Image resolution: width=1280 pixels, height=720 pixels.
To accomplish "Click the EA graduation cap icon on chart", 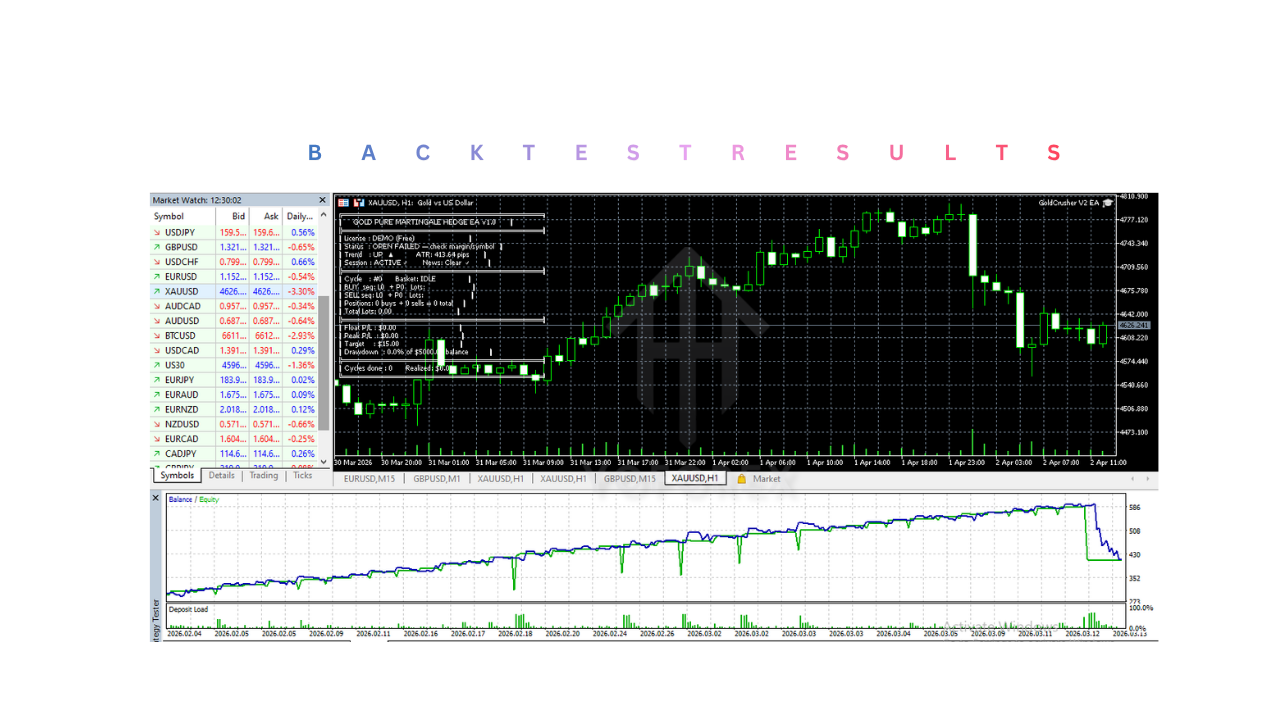I will (x=1108, y=203).
